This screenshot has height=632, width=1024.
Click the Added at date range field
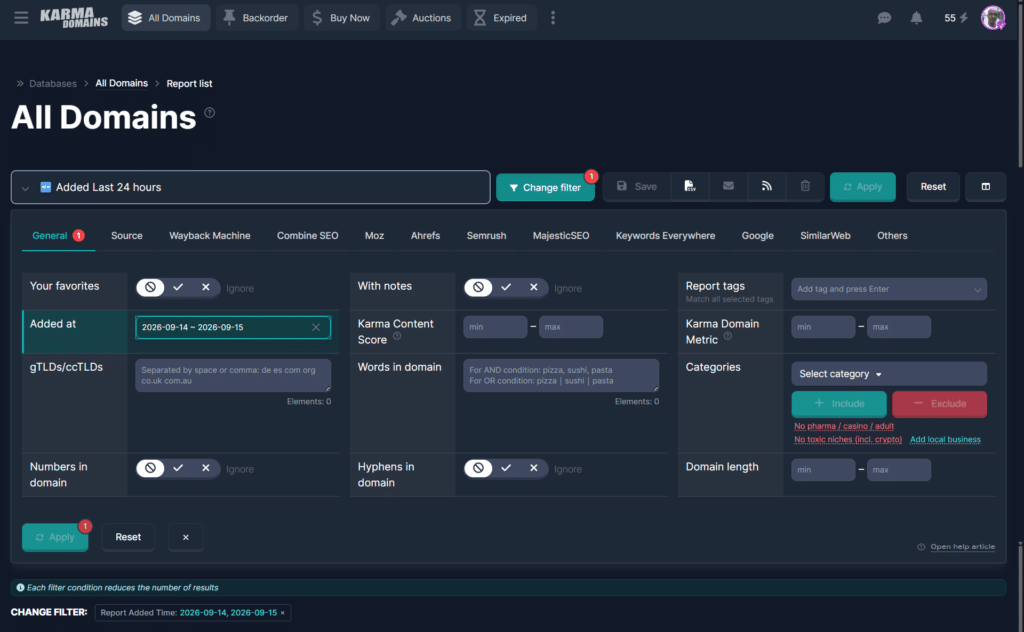233,327
